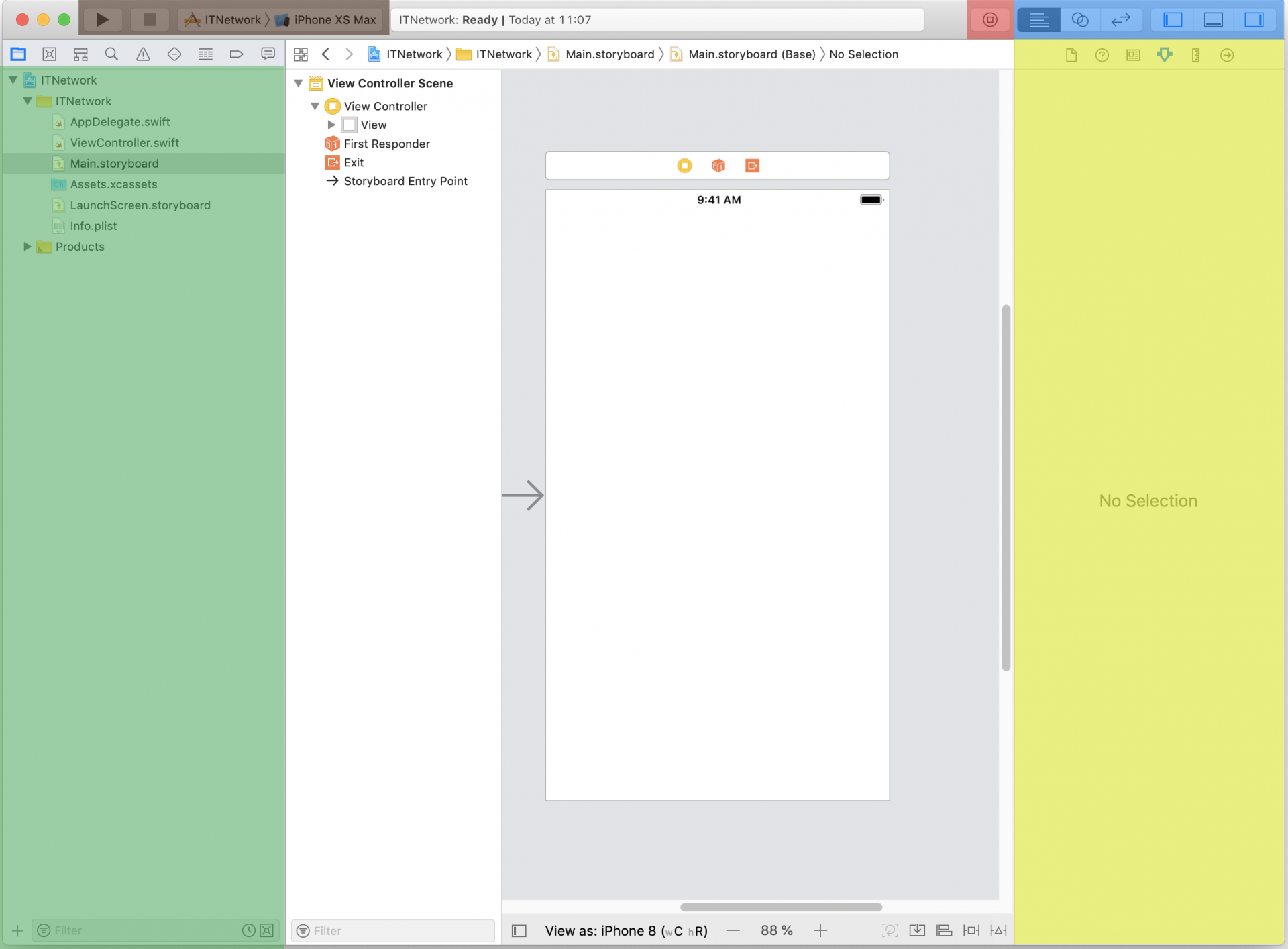Select First Responder in outline
Image resolution: width=1288 pixels, height=949 pixels.
377,144
